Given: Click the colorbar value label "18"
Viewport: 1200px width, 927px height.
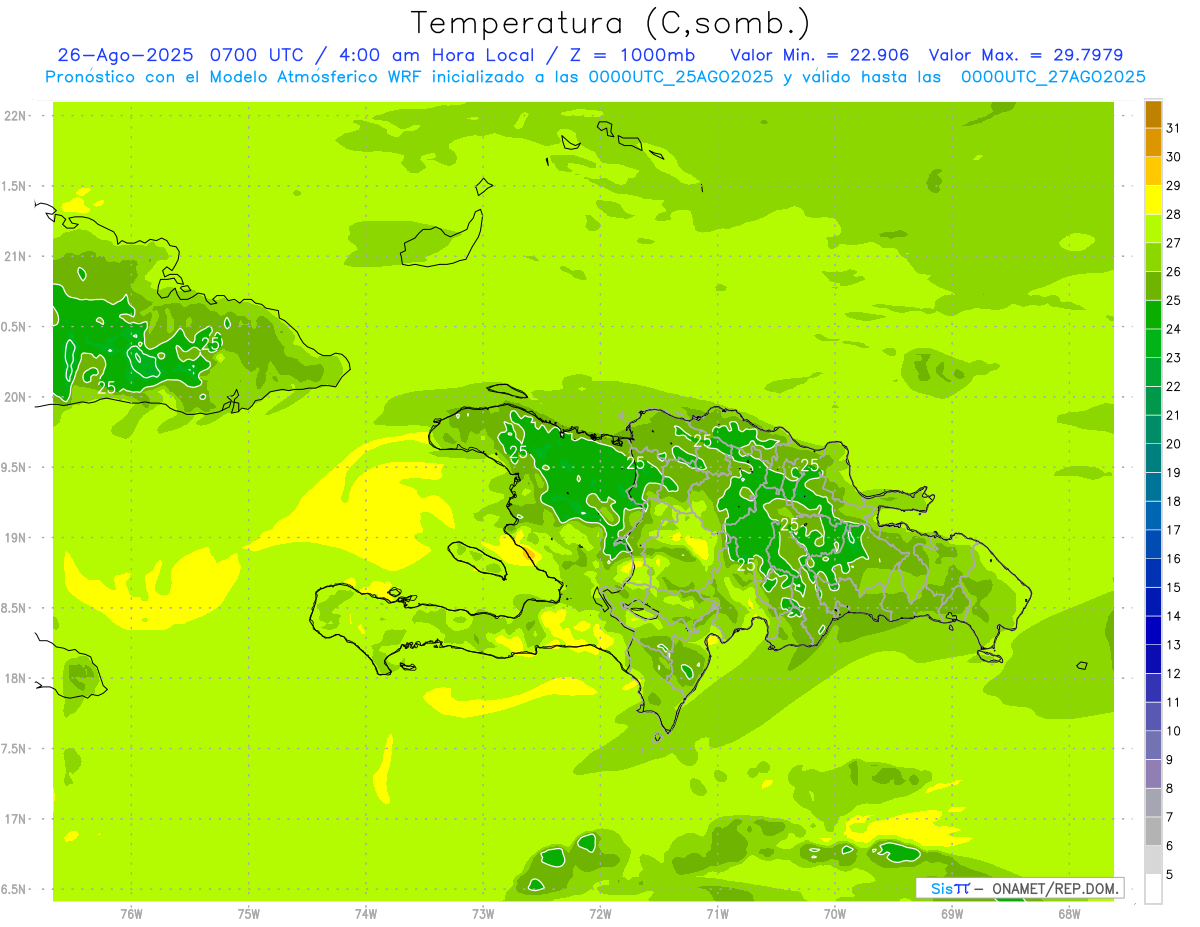Looking at the screenshot, I should point(1174,501).
